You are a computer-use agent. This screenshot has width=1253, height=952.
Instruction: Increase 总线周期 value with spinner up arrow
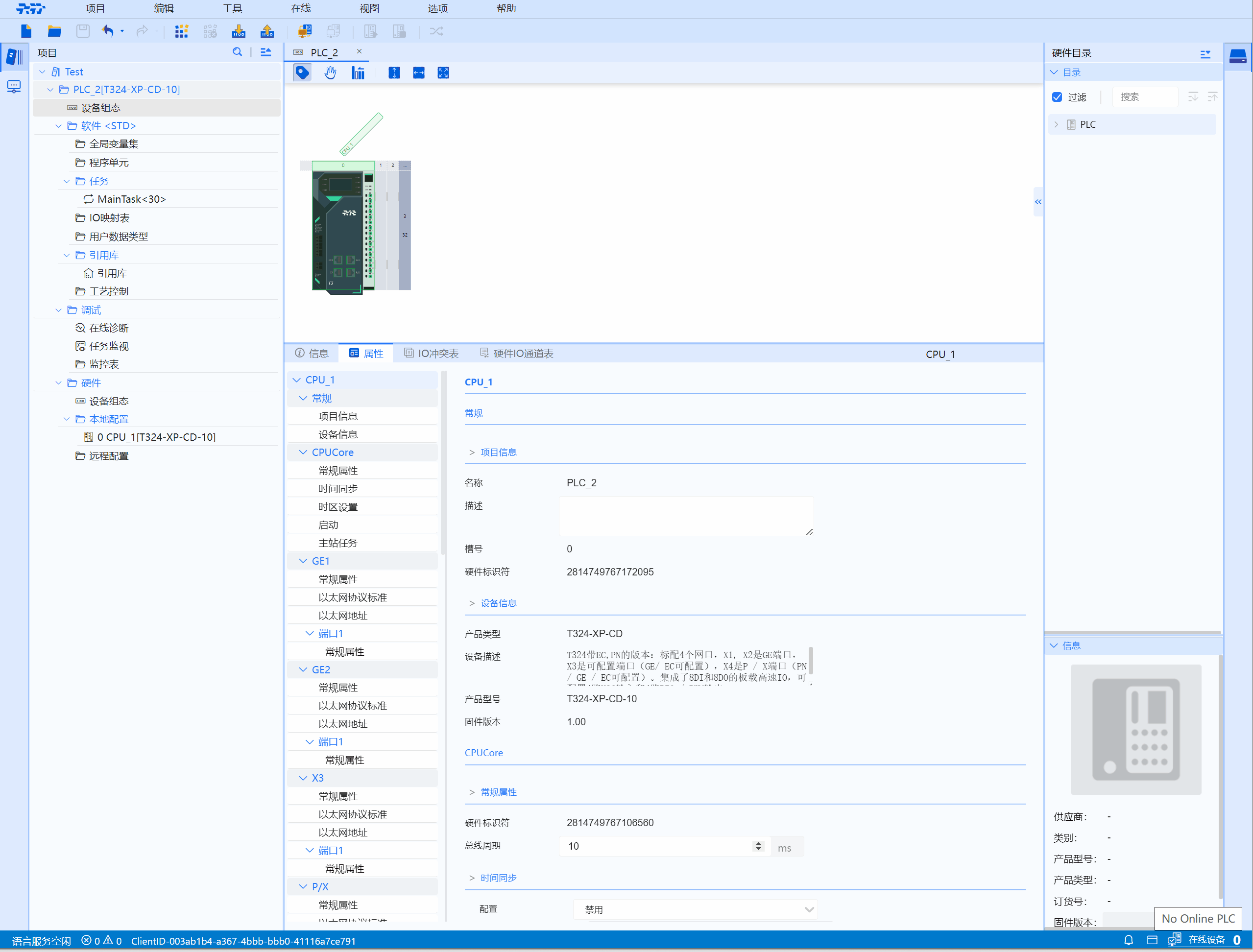tap(758, 843)
